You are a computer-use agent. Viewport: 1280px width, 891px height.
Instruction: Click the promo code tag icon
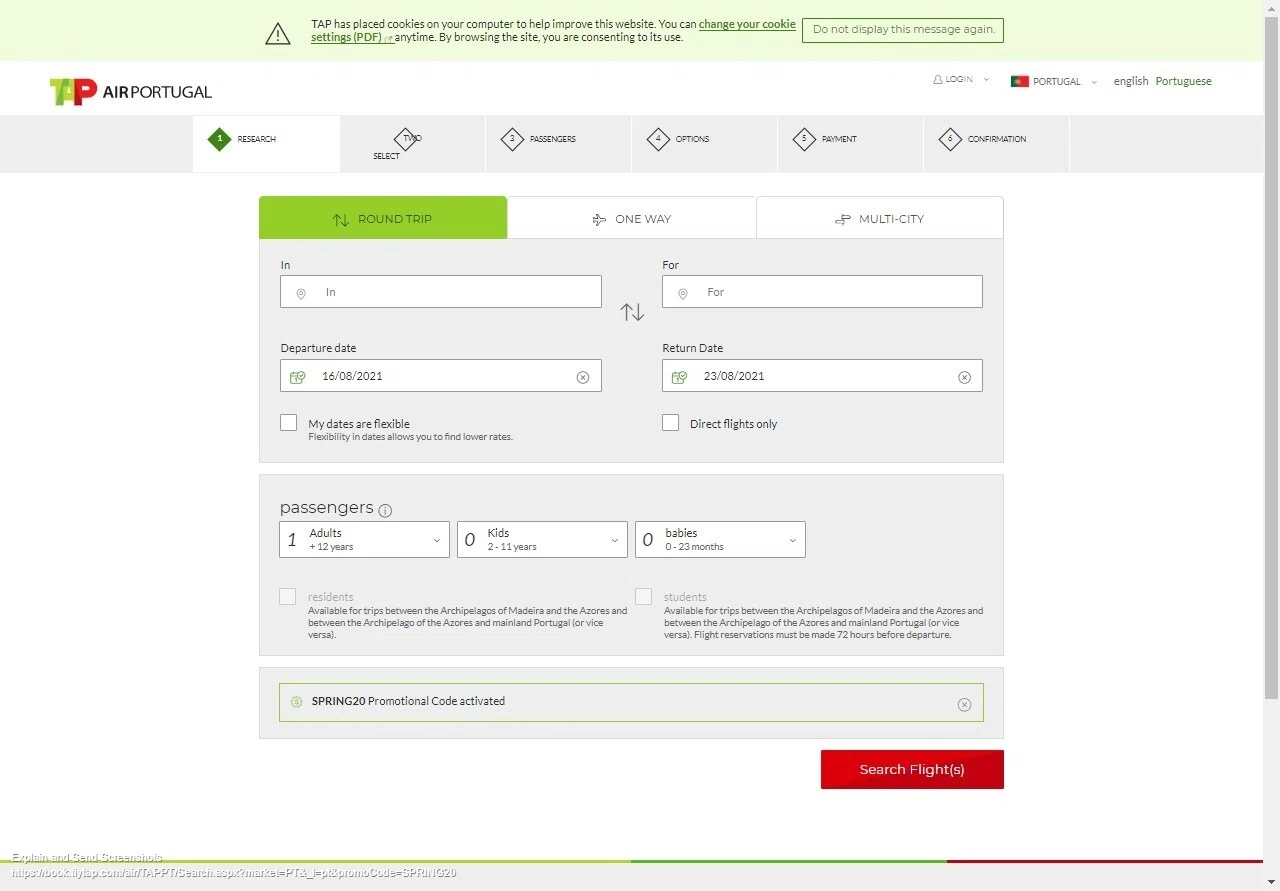click(296, 702)
